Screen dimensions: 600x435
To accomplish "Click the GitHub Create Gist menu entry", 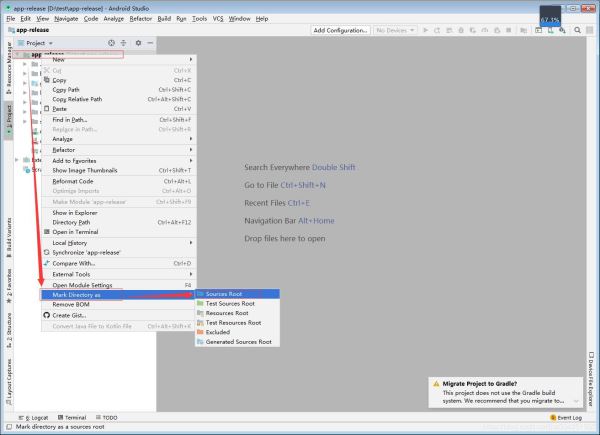I will (x=68, y=315).
